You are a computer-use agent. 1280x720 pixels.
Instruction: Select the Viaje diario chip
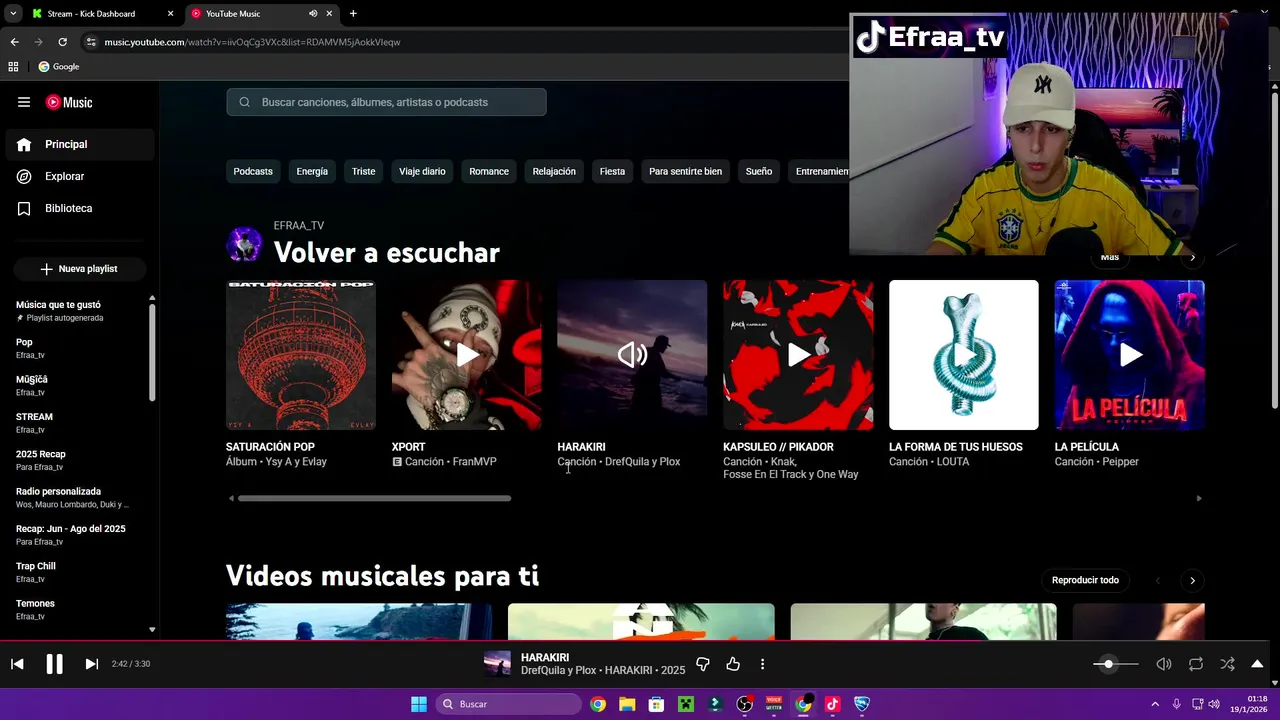[422, 171]
